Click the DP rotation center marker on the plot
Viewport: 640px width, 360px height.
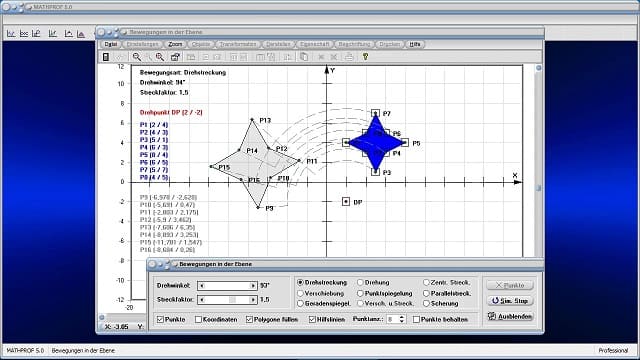tap(346, 202)
